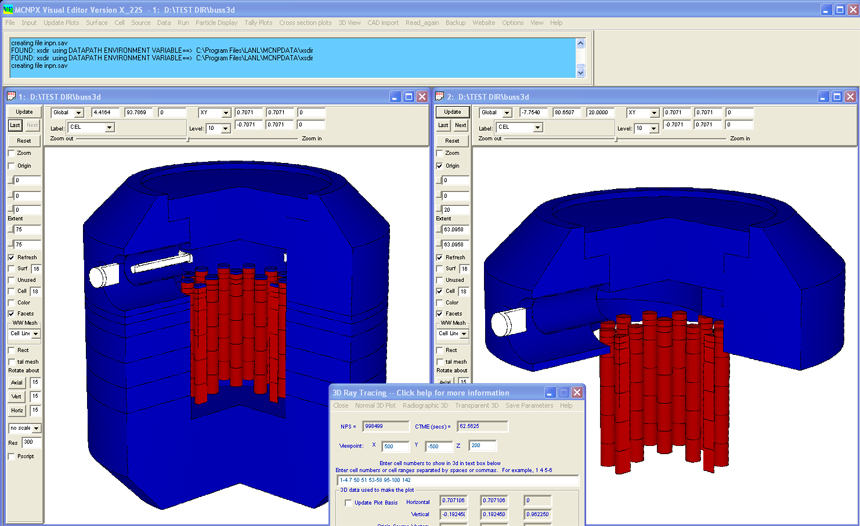
Task: Click zoom slider handle in window 1
Action: [188, 139]
